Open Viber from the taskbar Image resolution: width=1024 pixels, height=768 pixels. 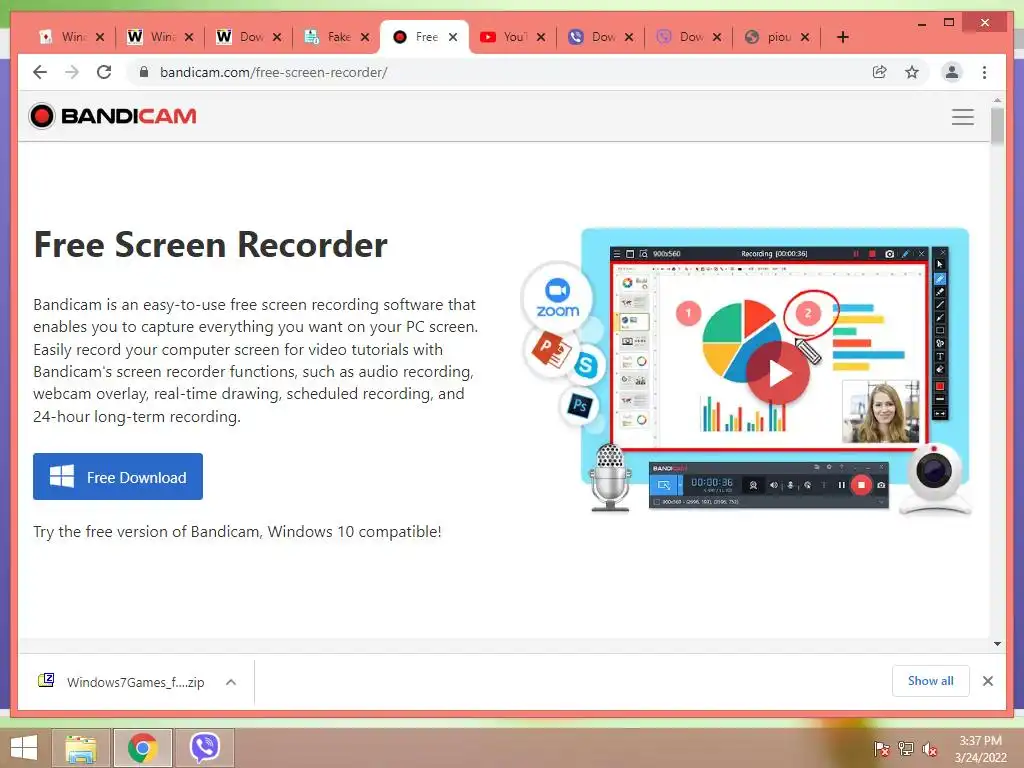[205, 748]
